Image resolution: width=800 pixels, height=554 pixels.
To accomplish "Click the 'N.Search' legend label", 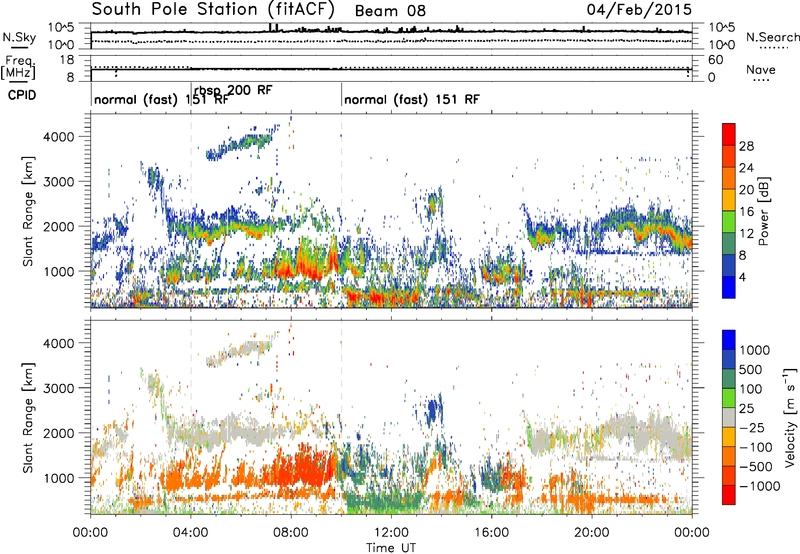I will [772, 37].
